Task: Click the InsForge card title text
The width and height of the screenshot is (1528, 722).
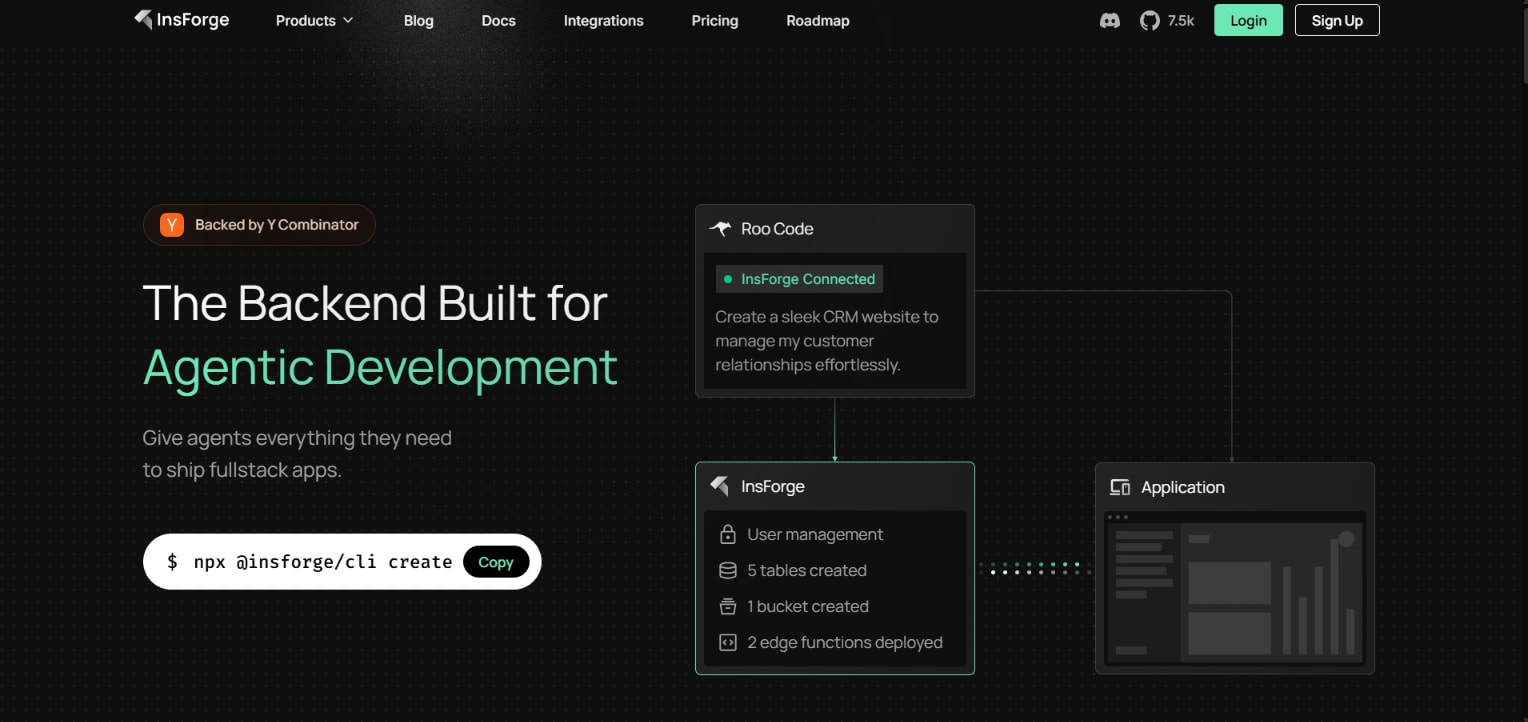Action: coord(773,486)
